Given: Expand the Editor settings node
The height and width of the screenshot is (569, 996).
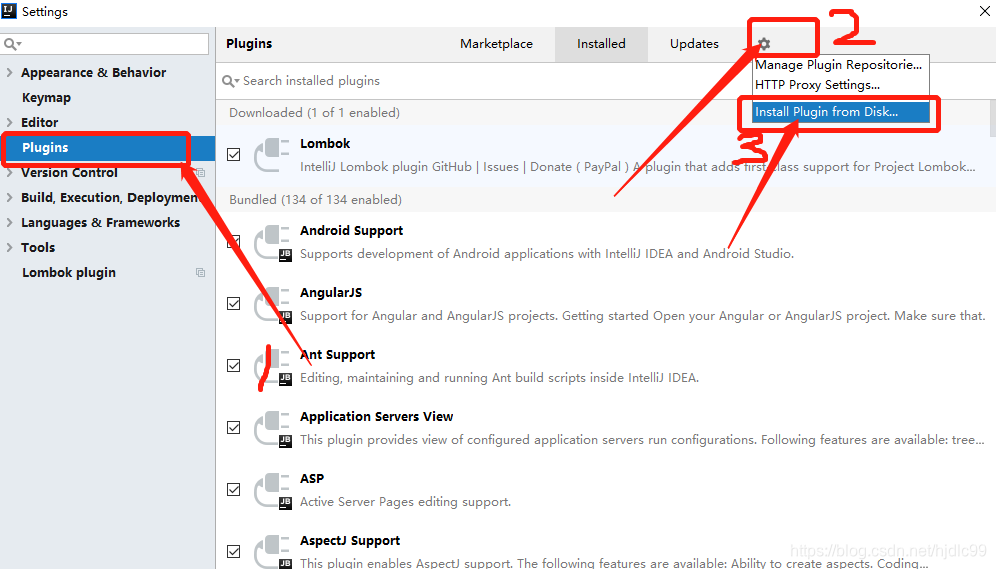Looking at the screenshot, I should pyautogui.click(x=10, y=122).
